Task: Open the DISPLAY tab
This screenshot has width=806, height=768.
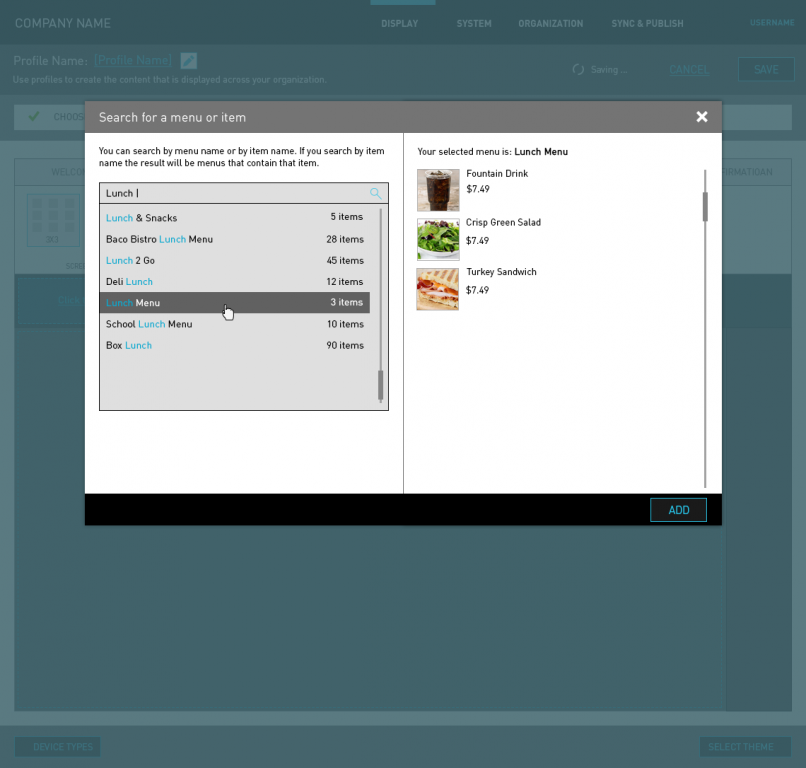Action: (x=400, y=24)
